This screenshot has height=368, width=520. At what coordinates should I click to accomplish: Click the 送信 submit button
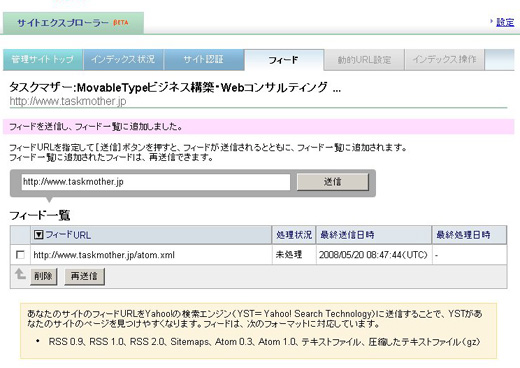(x=333, y=182)
